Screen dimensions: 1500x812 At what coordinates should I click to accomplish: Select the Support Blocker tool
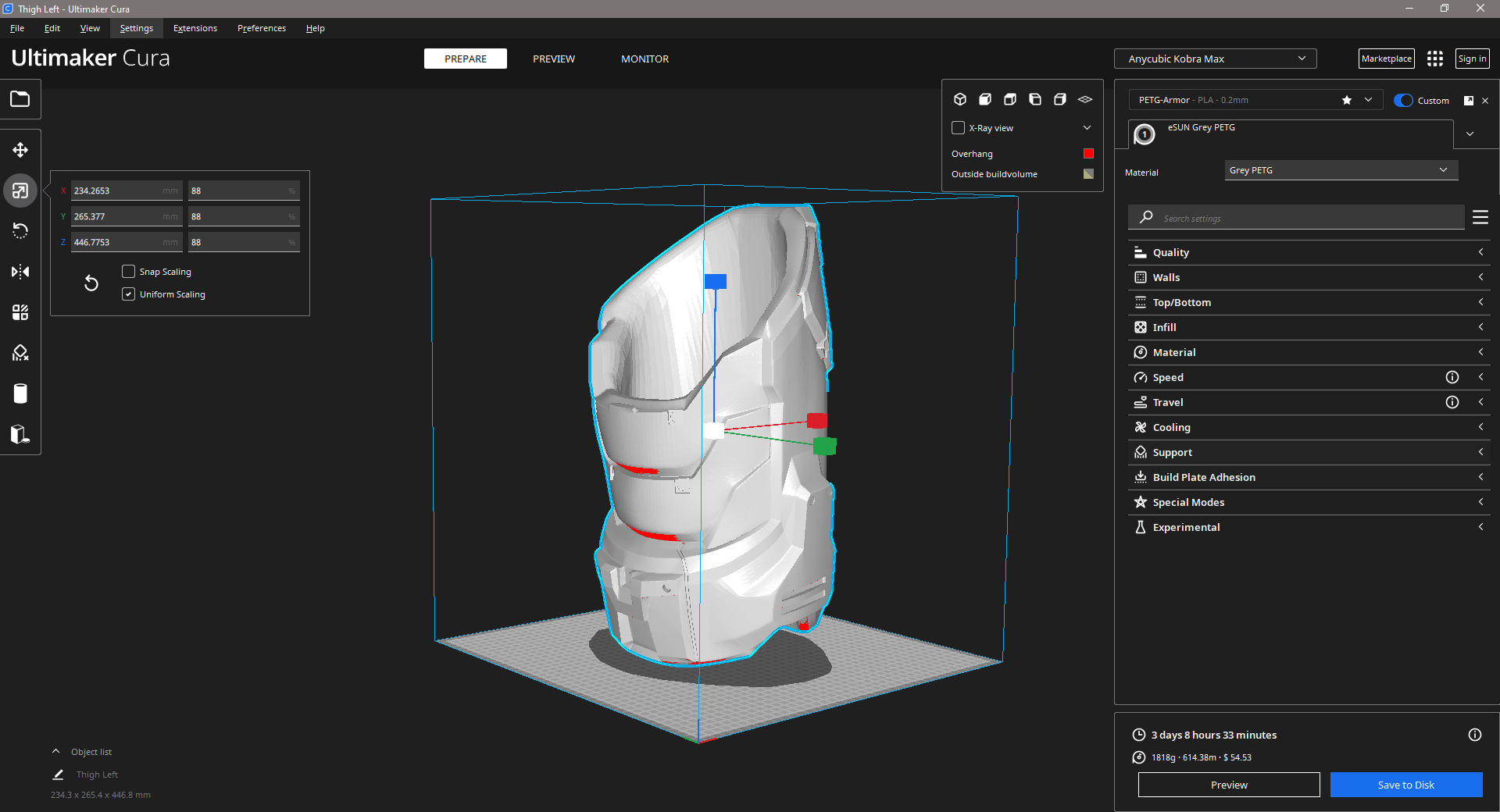pos(20,353)
